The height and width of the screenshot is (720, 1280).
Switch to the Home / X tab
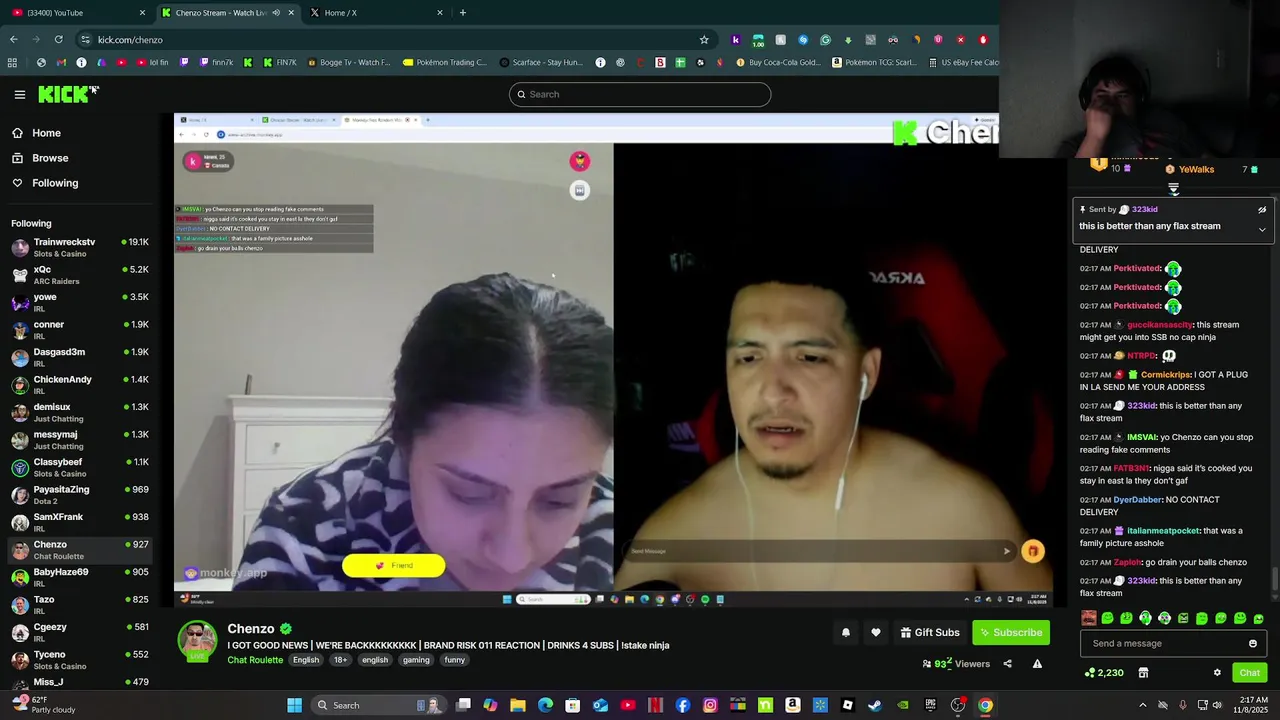click(376, 13)
